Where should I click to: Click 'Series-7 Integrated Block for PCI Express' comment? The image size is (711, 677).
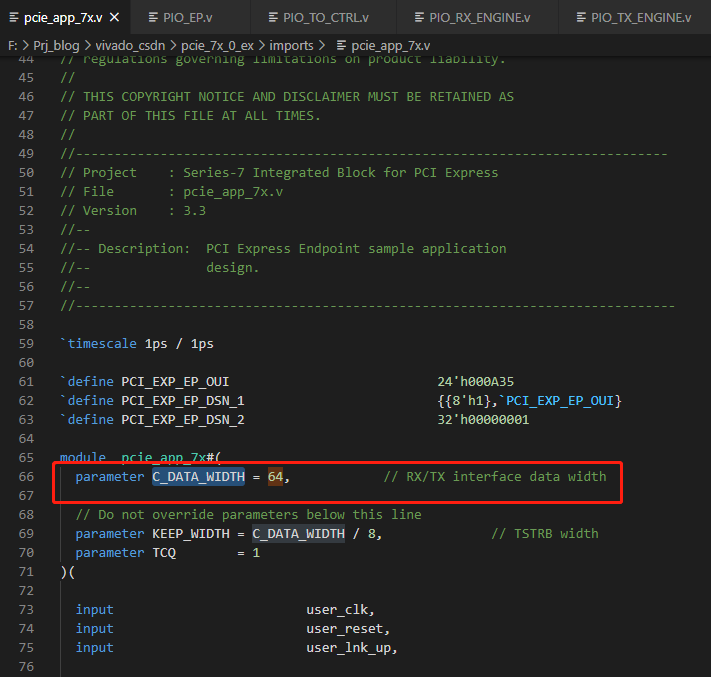coord(341,173)
